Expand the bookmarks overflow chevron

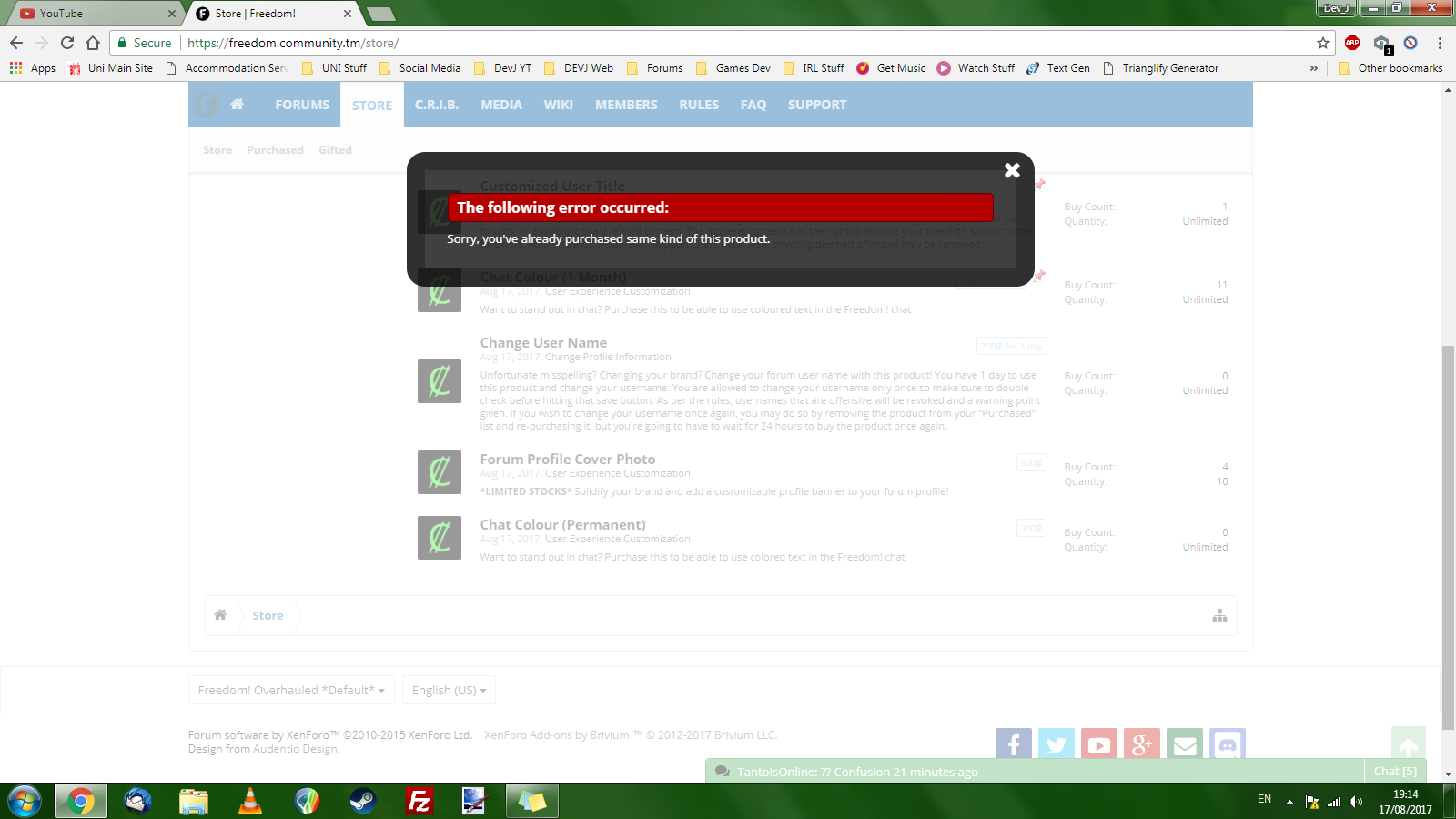click(x=1313, y=68)
